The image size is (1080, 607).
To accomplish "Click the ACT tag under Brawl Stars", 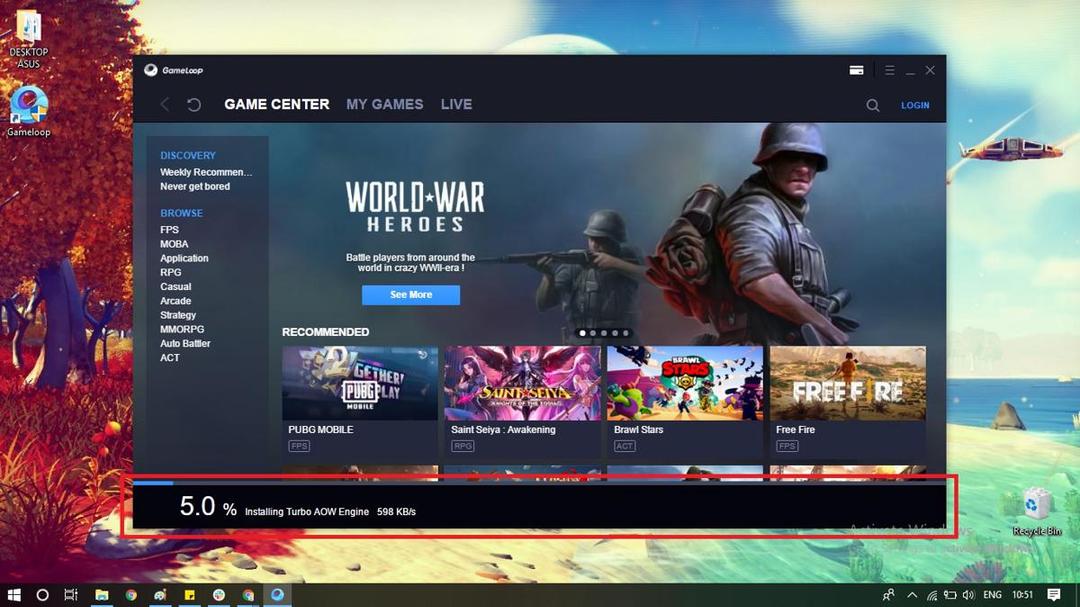I will tap(625, 446).
